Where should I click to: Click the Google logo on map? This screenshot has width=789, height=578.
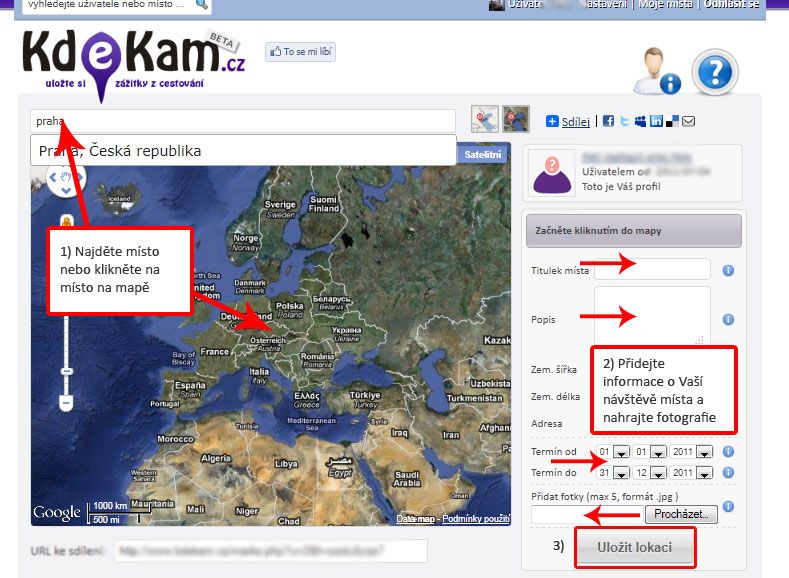pyautogui.click(x=56, y=513)
